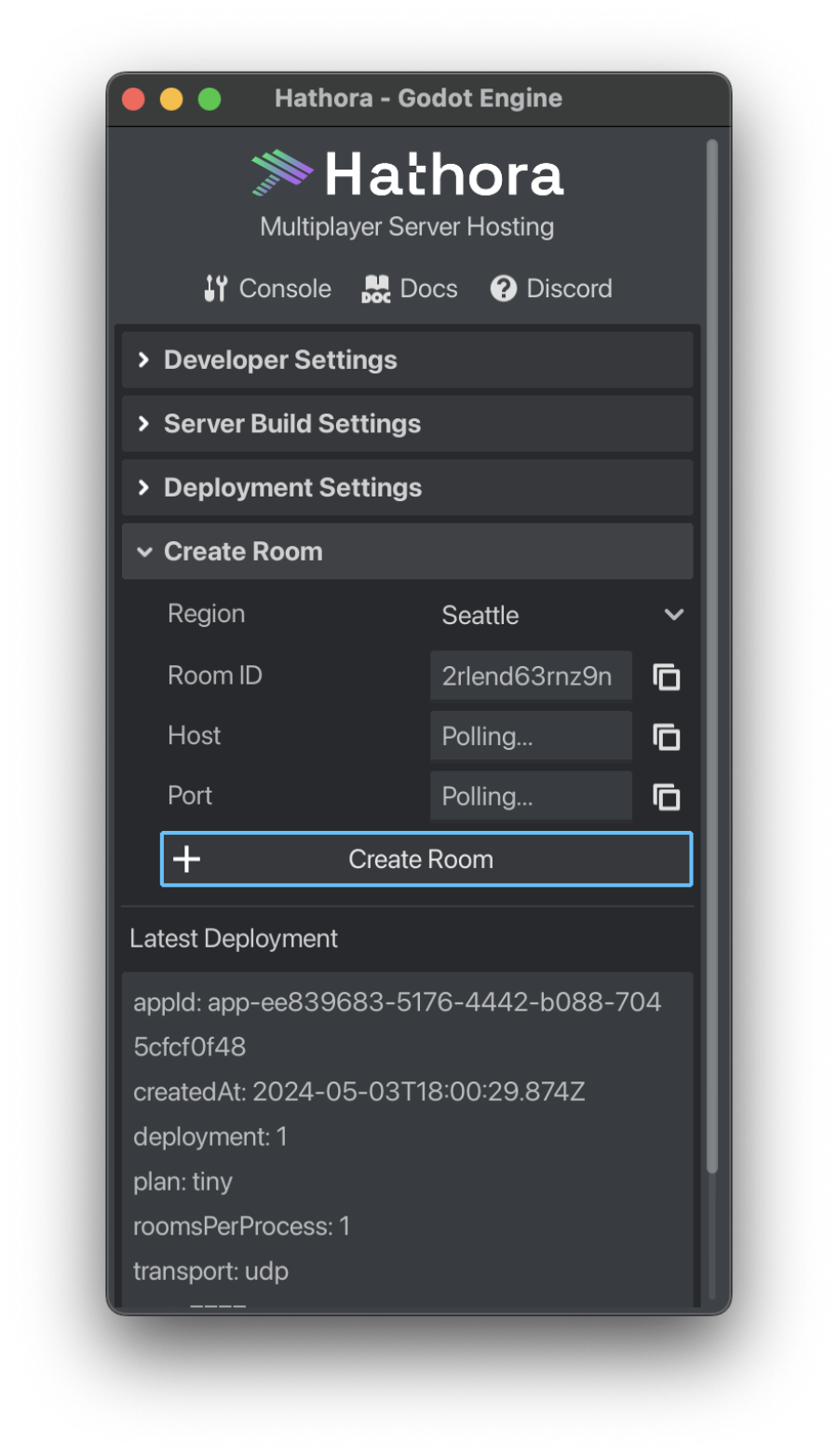
Task: Open the Docs link
Action: coord(410,289)
